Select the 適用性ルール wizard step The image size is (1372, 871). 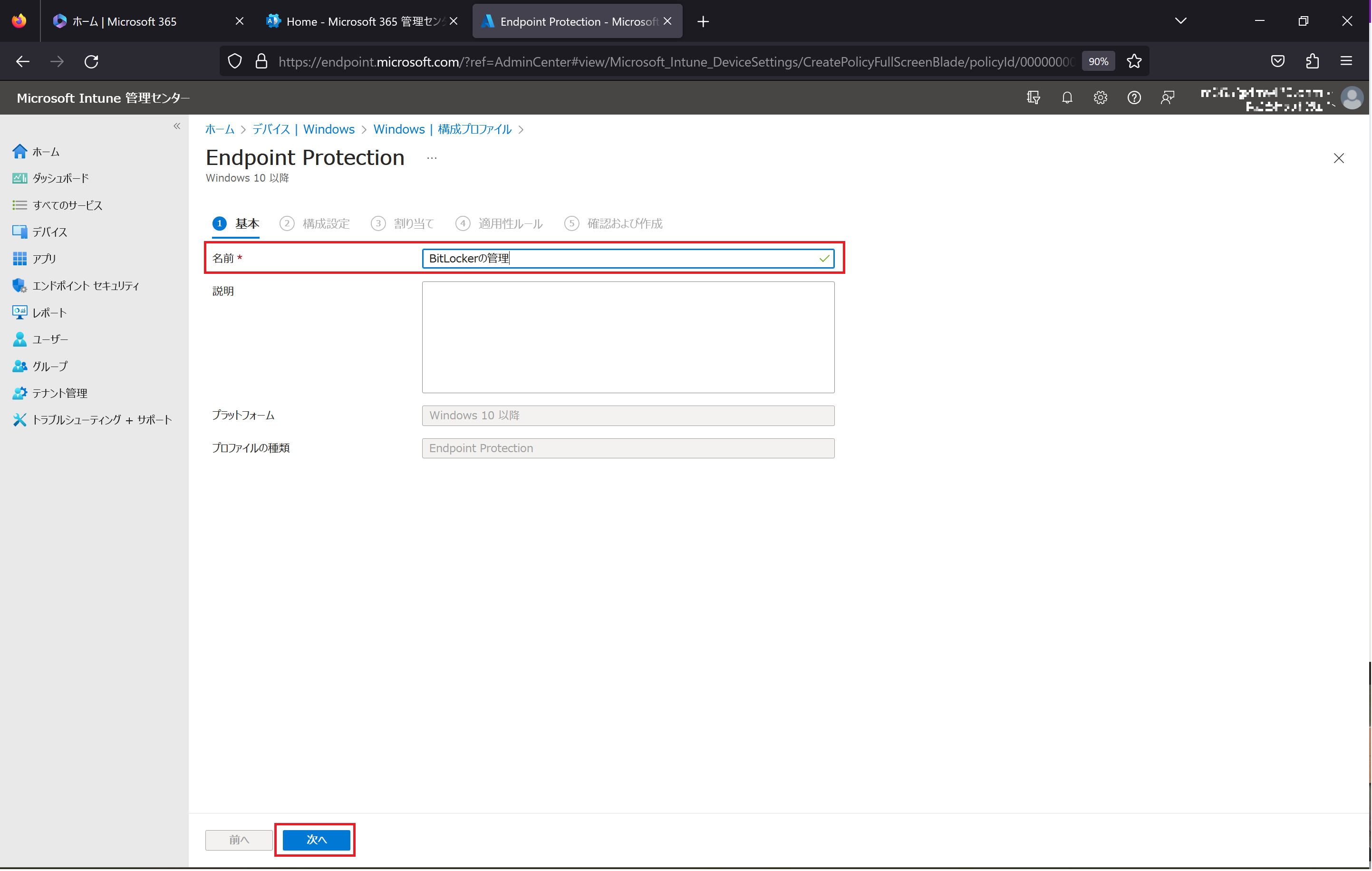(499, 224)
